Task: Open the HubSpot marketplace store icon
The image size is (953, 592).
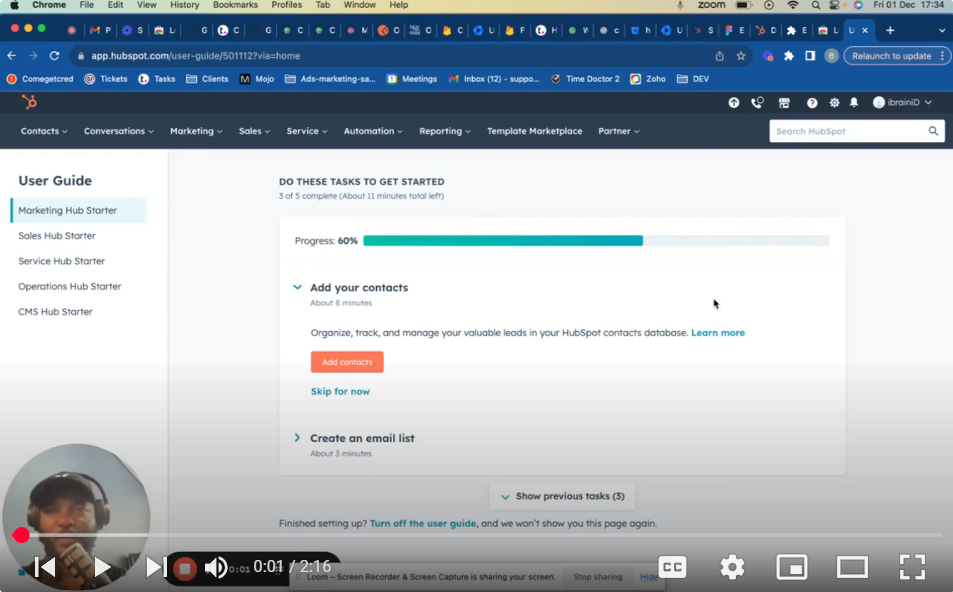Action: click(x=784, y=103)
